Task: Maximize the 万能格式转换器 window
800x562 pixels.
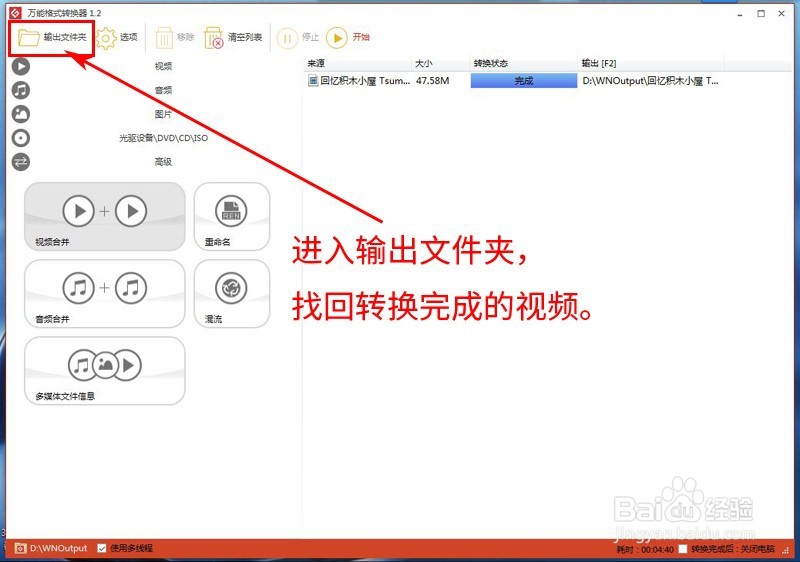Action: [x=761, y=14]
